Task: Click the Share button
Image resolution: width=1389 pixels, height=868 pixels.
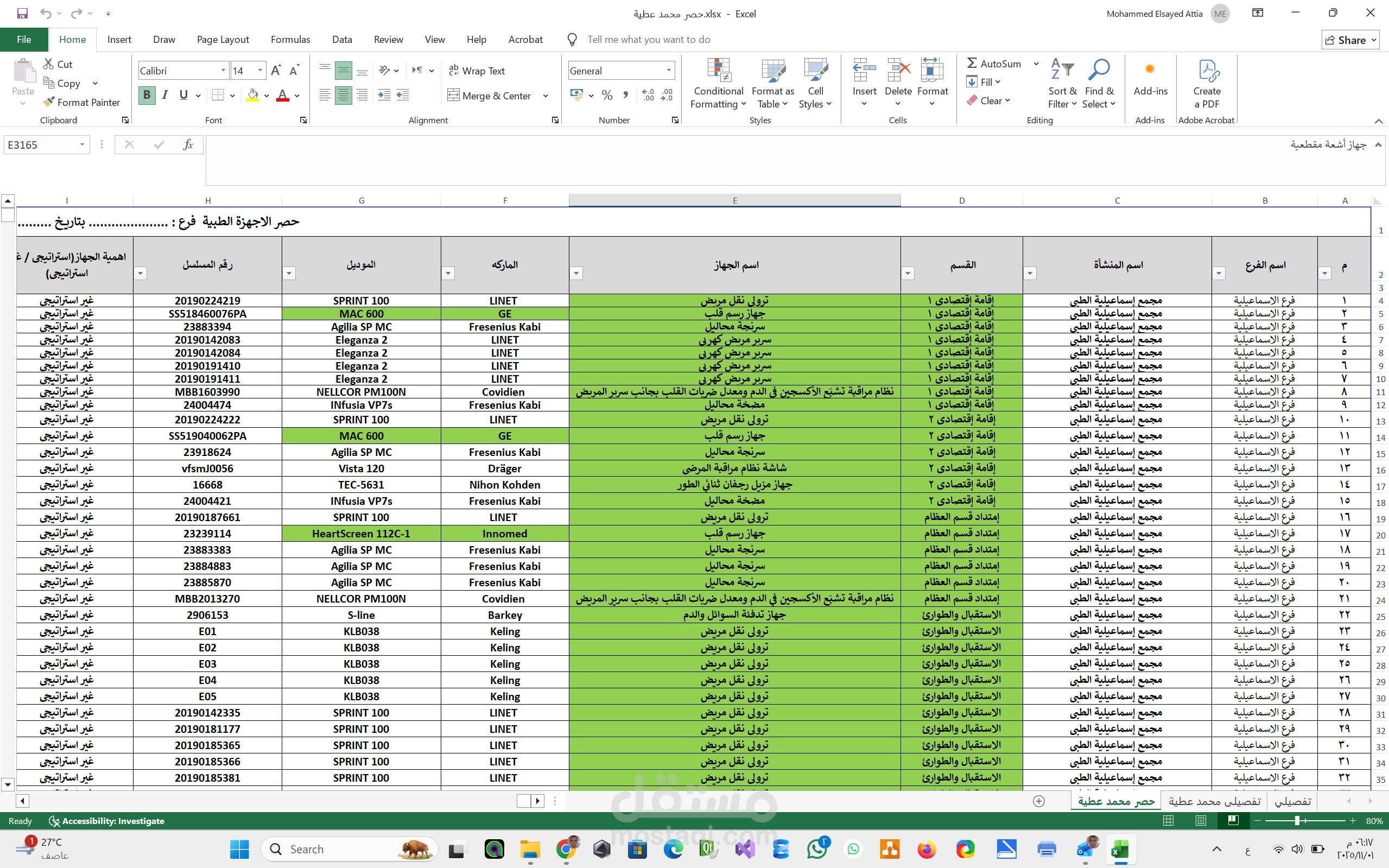Action: (1350, 40)
